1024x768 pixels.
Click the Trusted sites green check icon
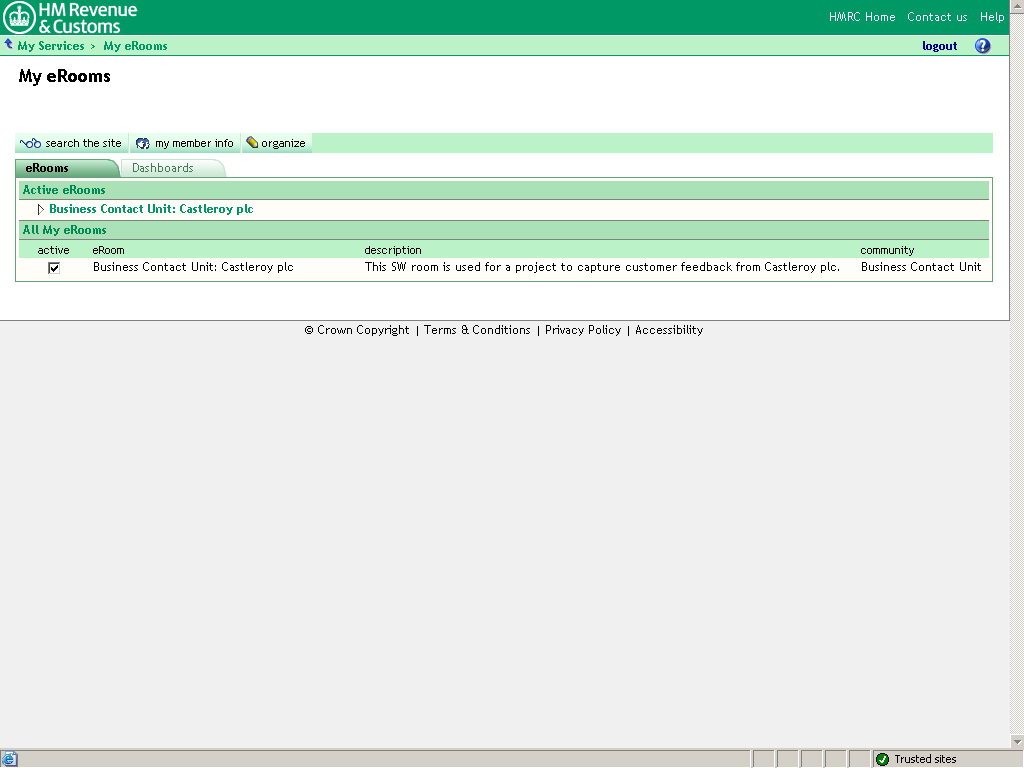(x=882, y=759)
